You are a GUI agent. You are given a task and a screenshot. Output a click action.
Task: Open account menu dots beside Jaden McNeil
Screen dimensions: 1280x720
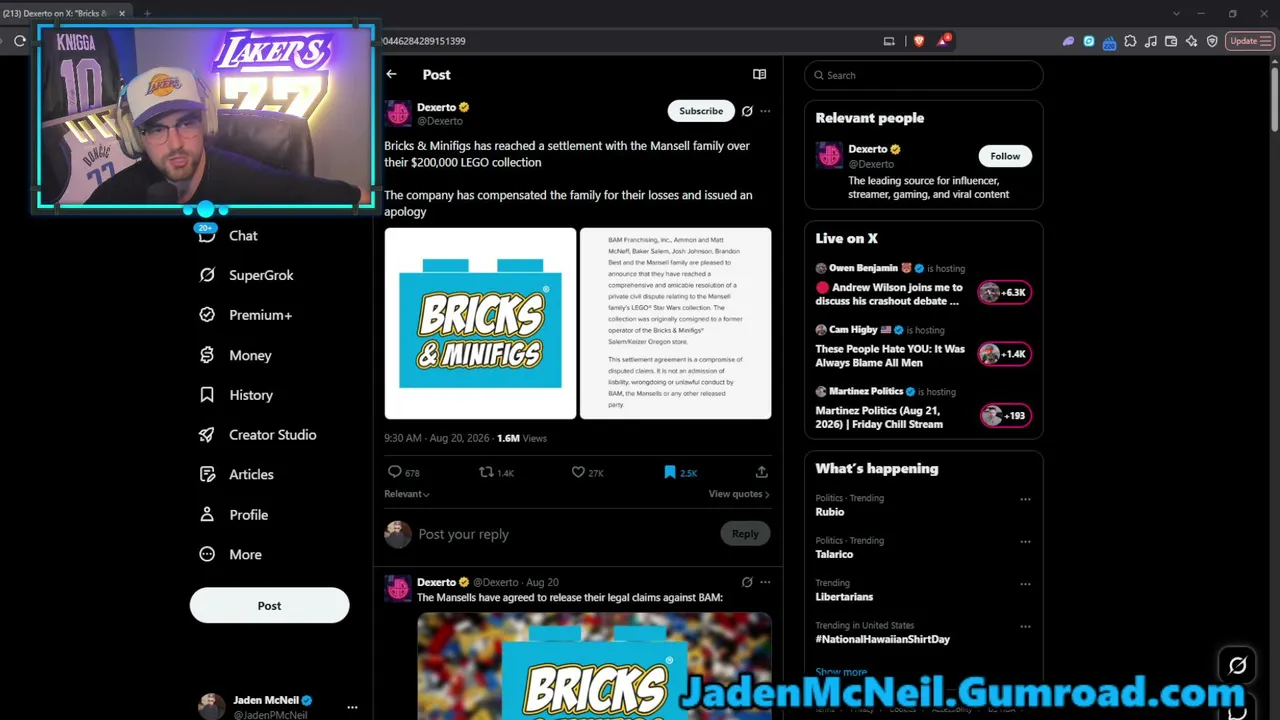tap(352, 707)
